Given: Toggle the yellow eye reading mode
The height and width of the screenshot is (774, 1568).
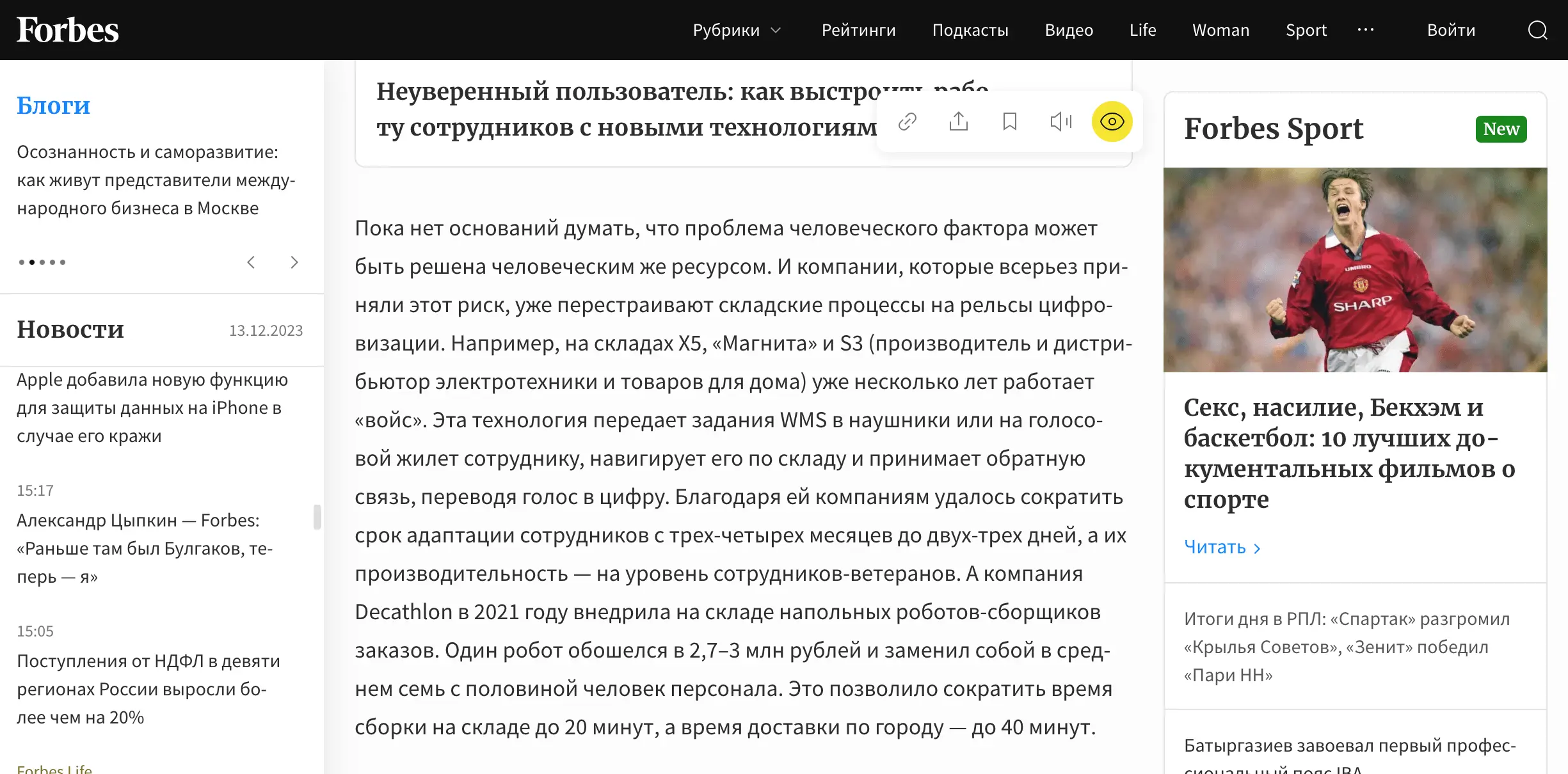Looking at the screenshot, I should click(1112, 122).
